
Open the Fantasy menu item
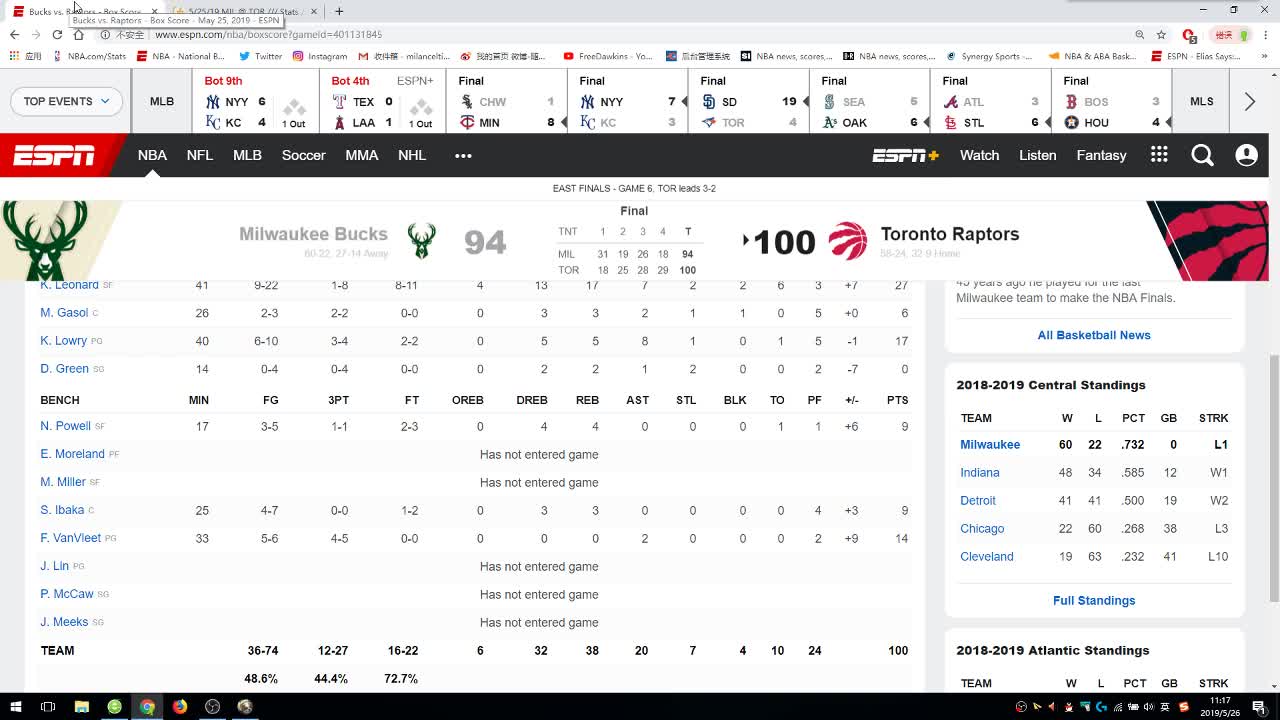point(1101,155)
